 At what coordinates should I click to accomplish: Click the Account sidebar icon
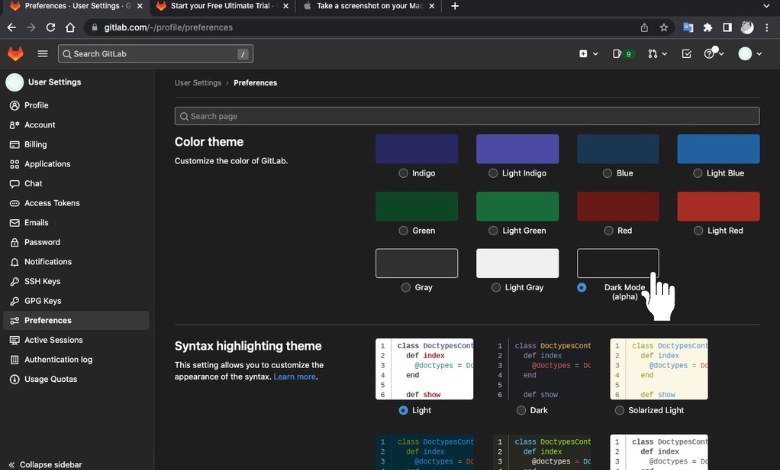[14, 125]
